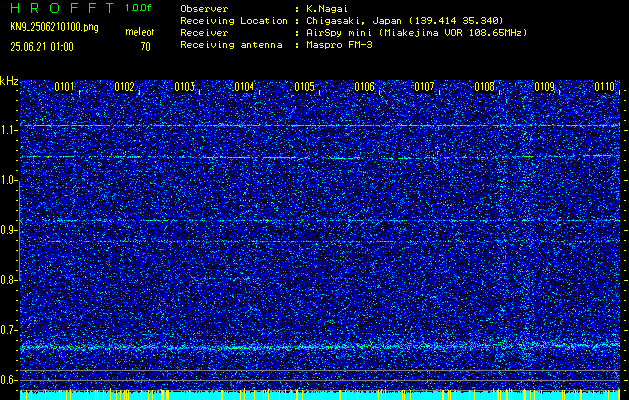Click the observer name K.Nagai
629x400 pixels.
click(327, 8)
